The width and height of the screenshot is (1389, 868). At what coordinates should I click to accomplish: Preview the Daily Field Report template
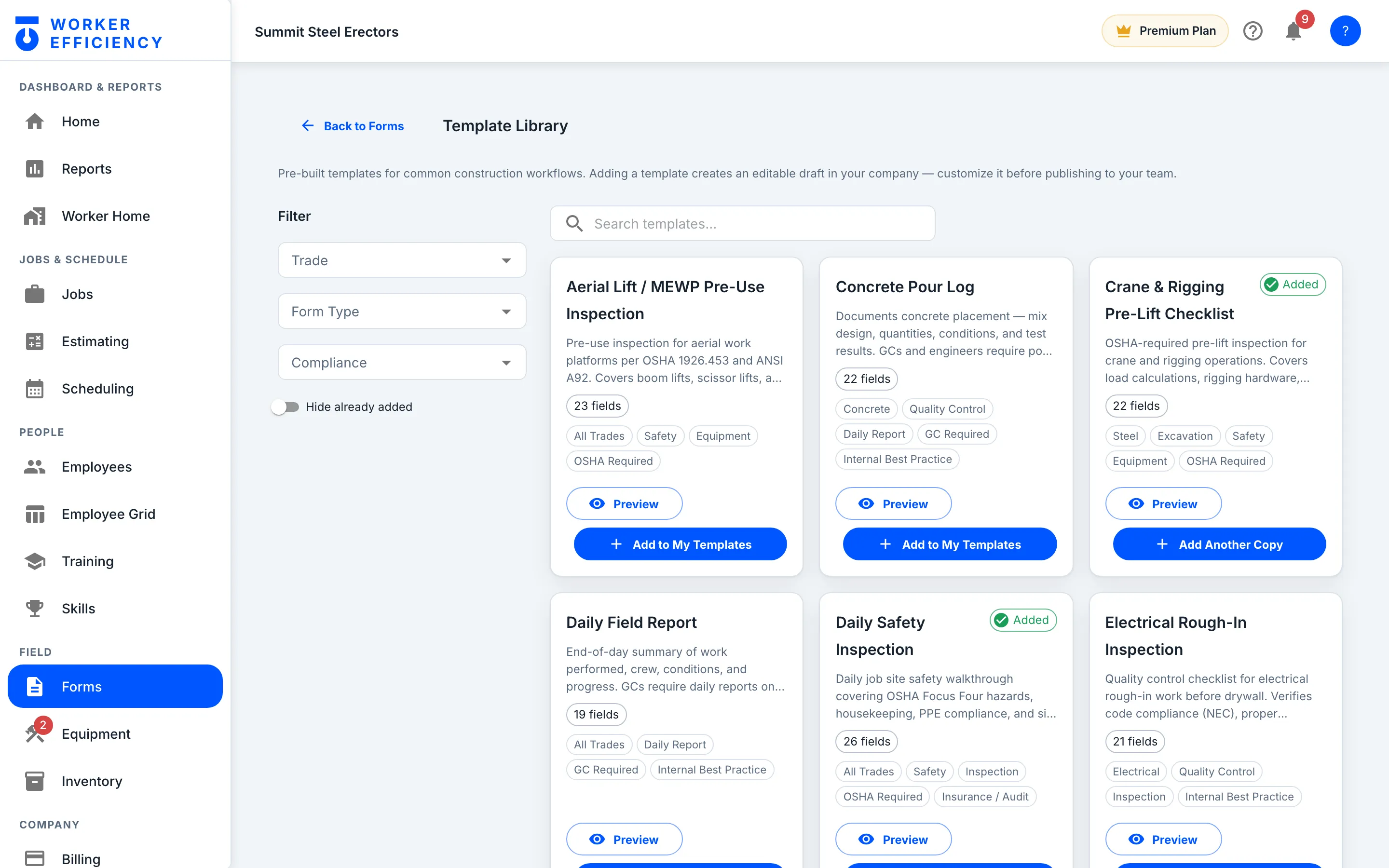(624, 839)
